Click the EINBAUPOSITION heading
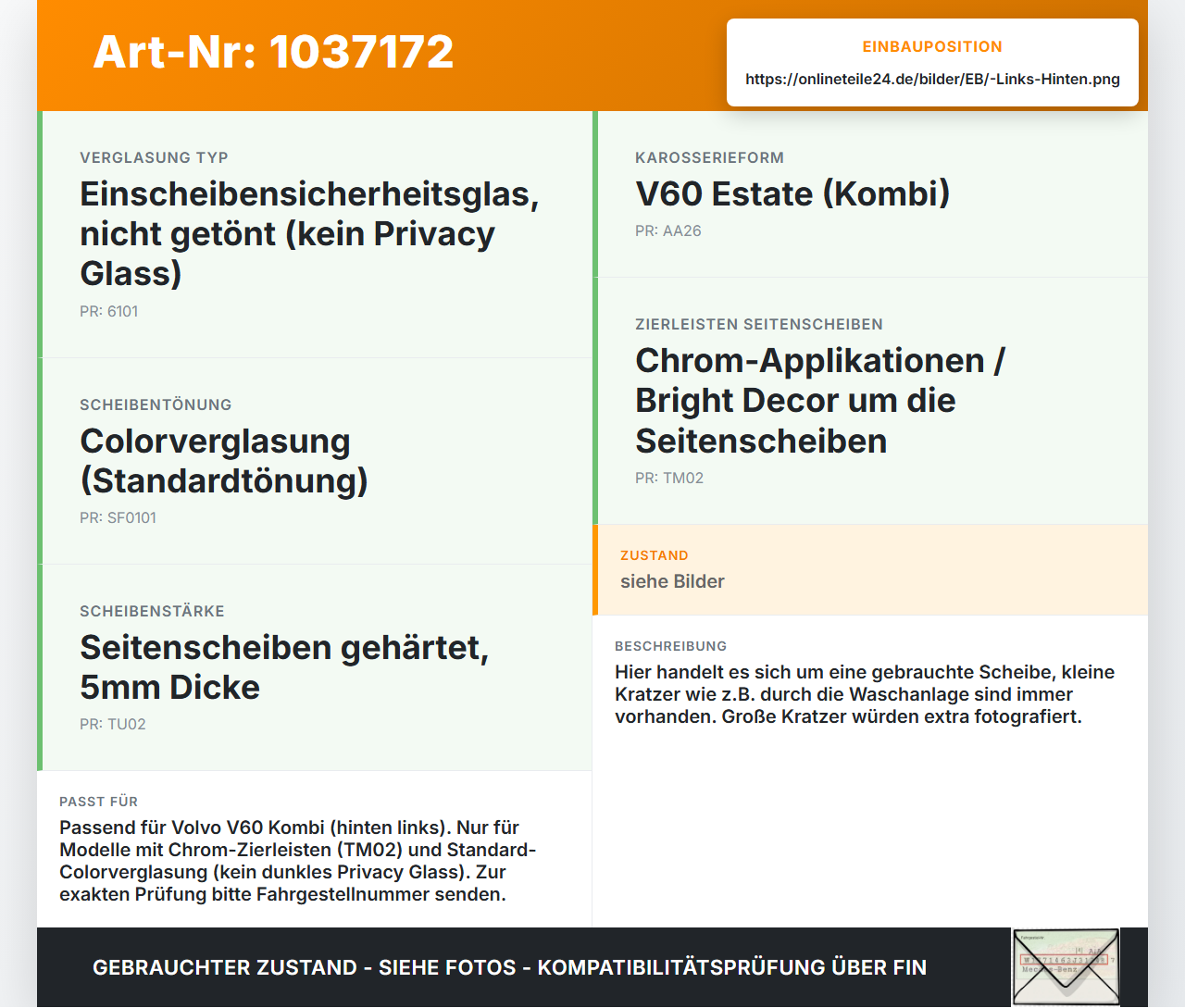Viewport: 1185px width, 1008px height. pos(932,46)
